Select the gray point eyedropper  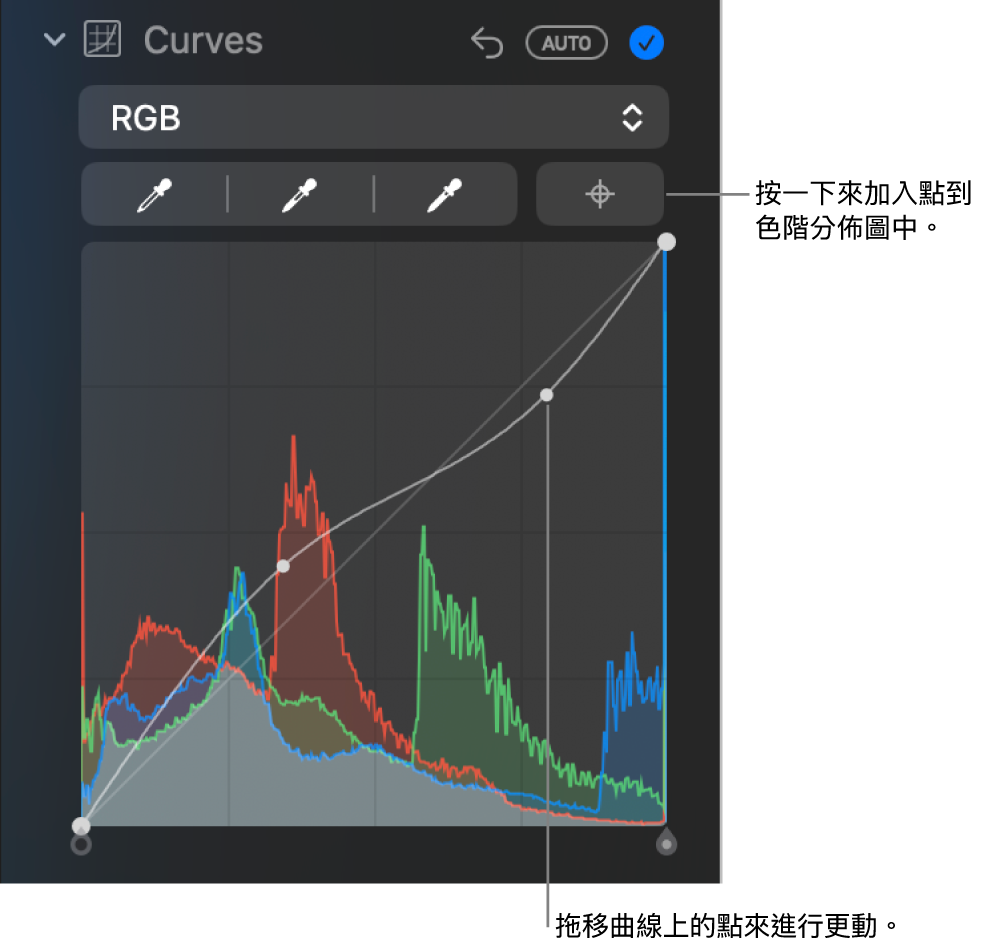[x=299, y=195]
